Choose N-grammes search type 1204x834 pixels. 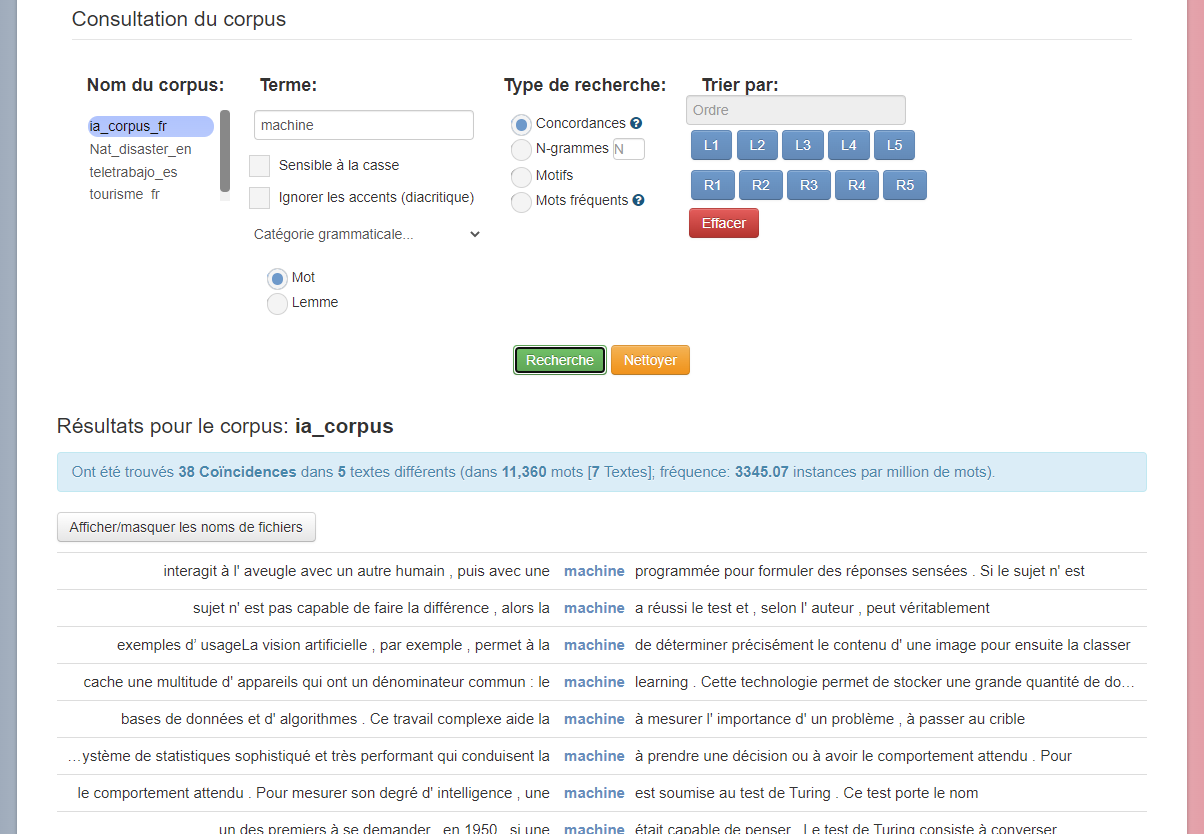(521, 149)
